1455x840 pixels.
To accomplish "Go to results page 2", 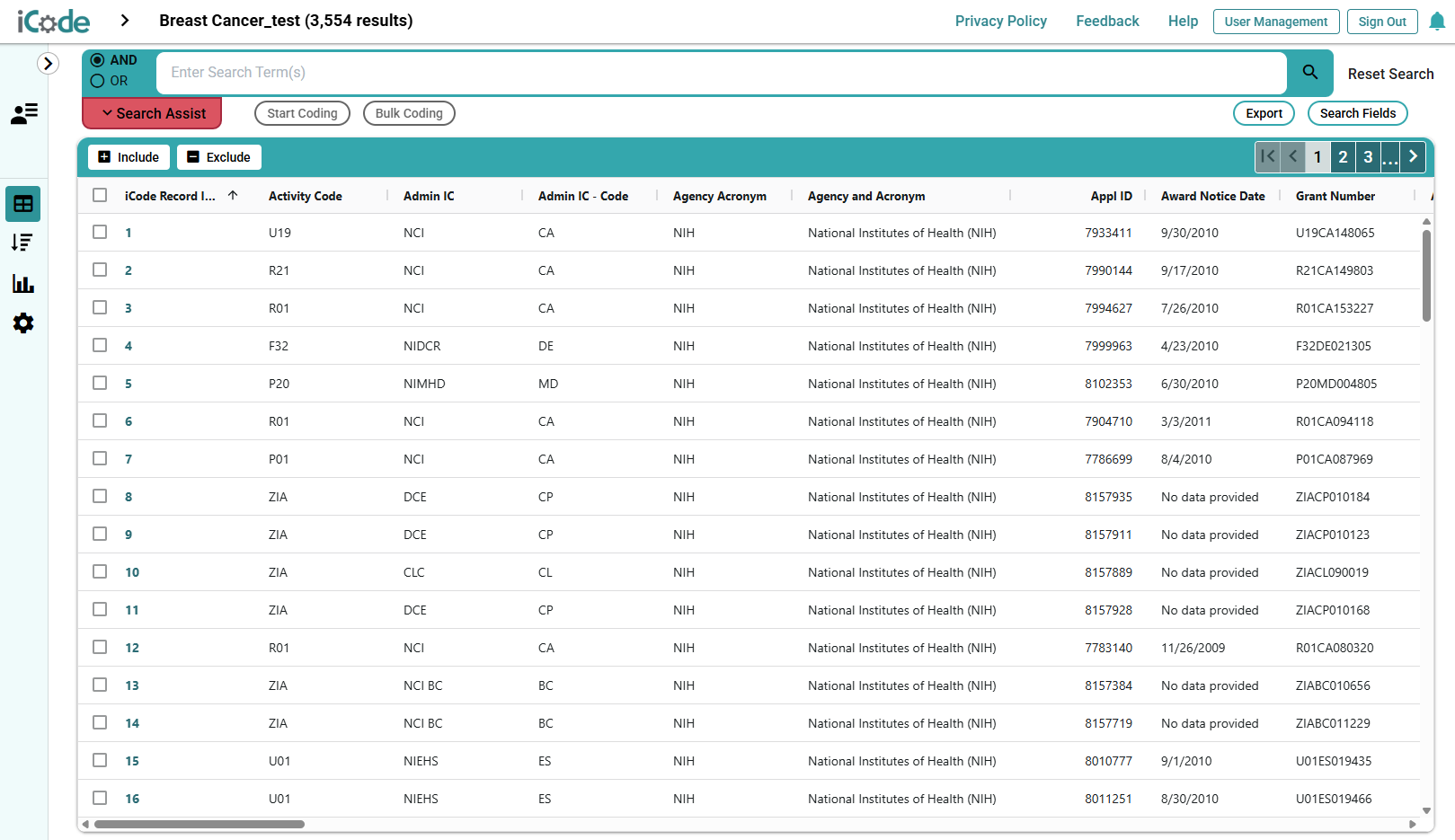I will 1343,156.
